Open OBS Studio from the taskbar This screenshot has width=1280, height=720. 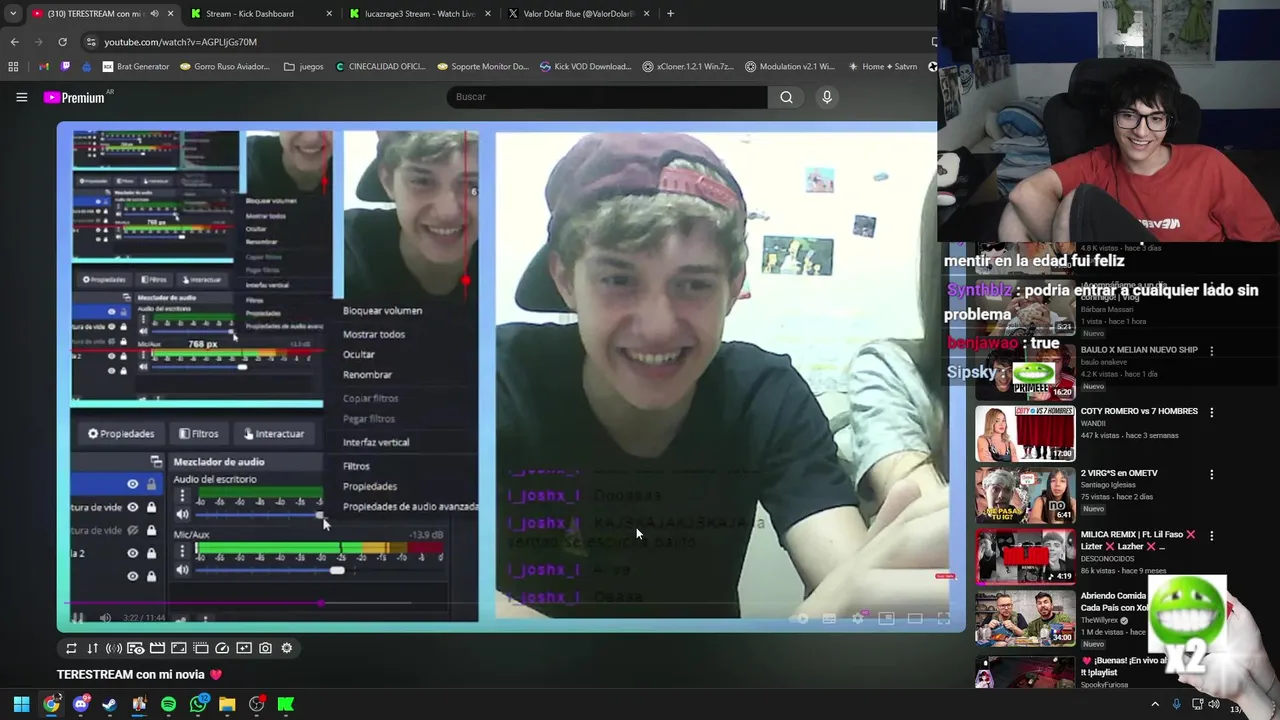pyautogui.click(x=256, y=704)
